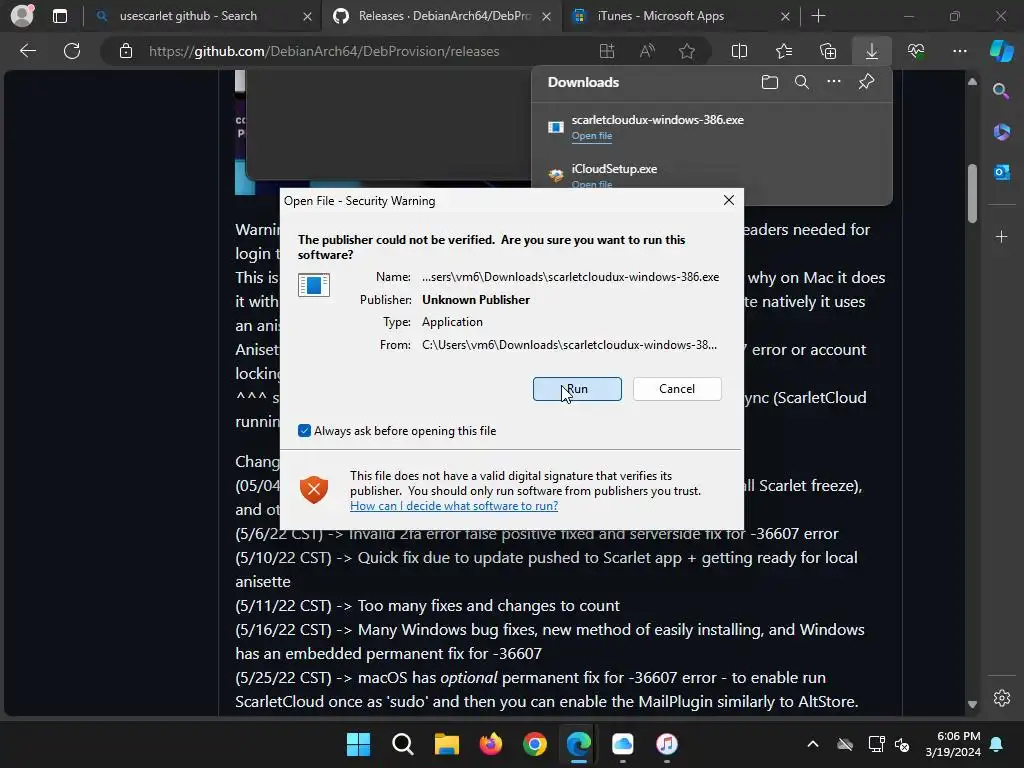
Task: Click Run in the Security Warning dialog
Action: (577, 389)
